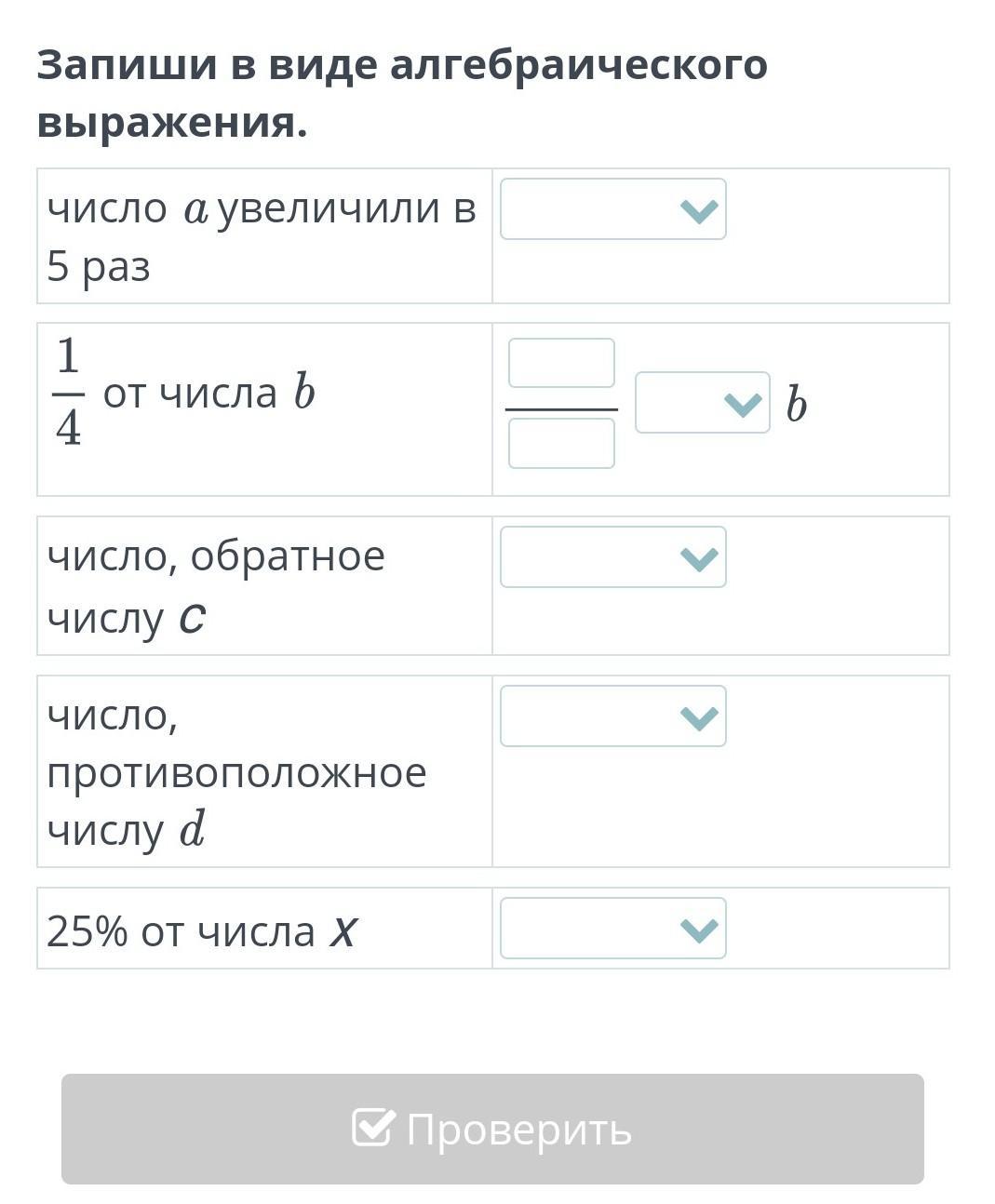Click chevron arrow in the first row dropdown

[x=699, y=211]
